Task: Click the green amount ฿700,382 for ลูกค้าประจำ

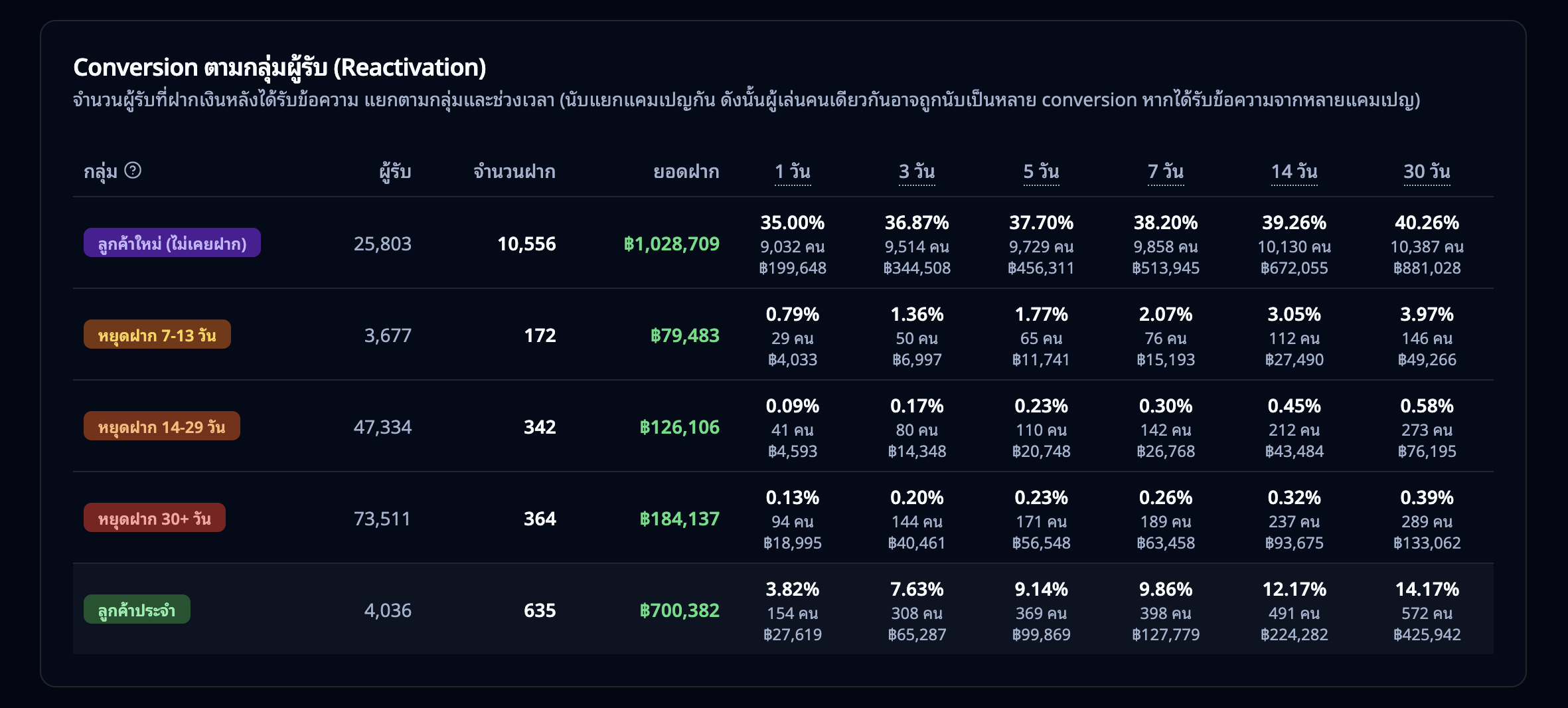Action: (x=678, y=610)
